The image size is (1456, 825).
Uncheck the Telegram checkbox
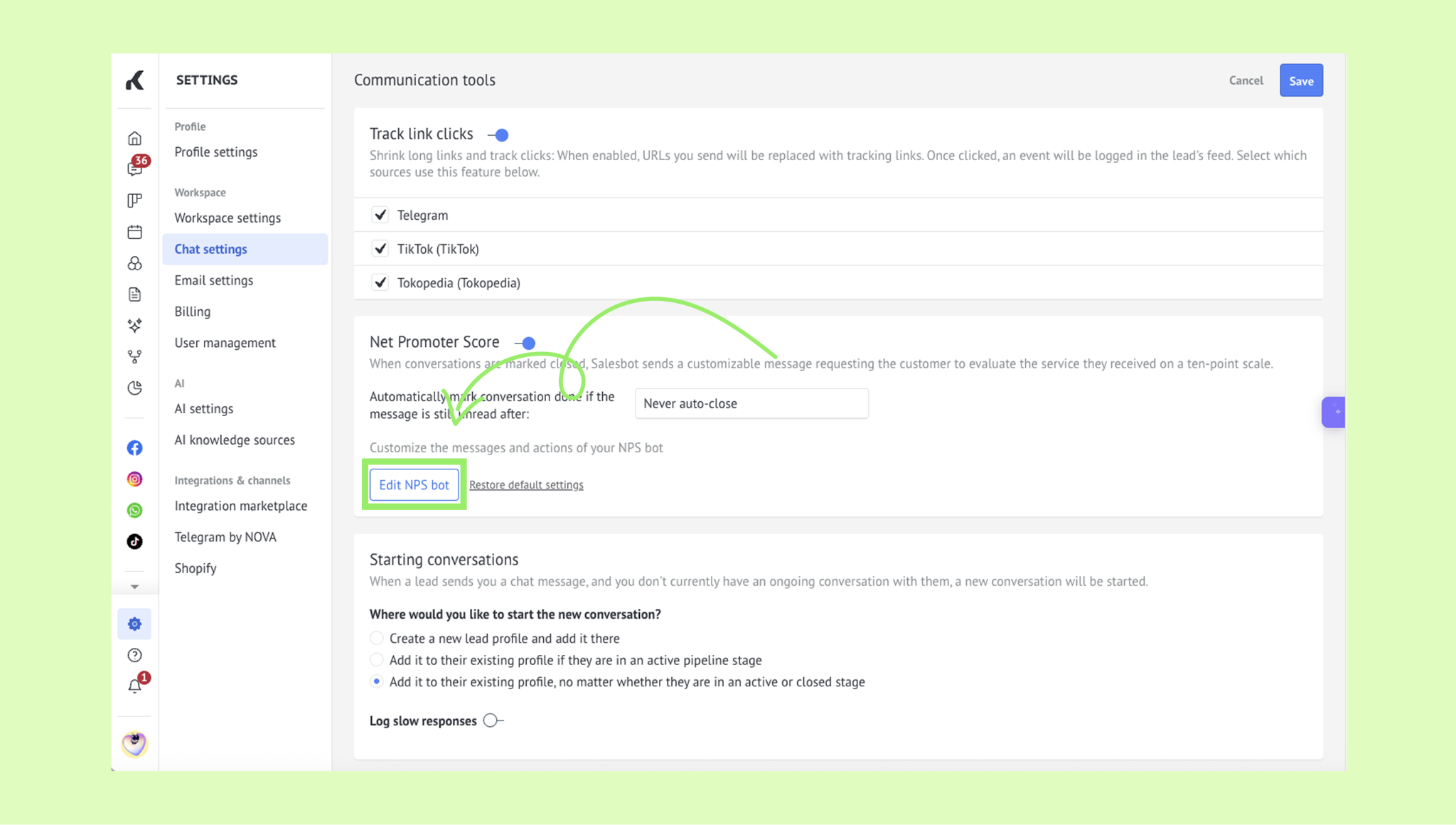[380, 215]
